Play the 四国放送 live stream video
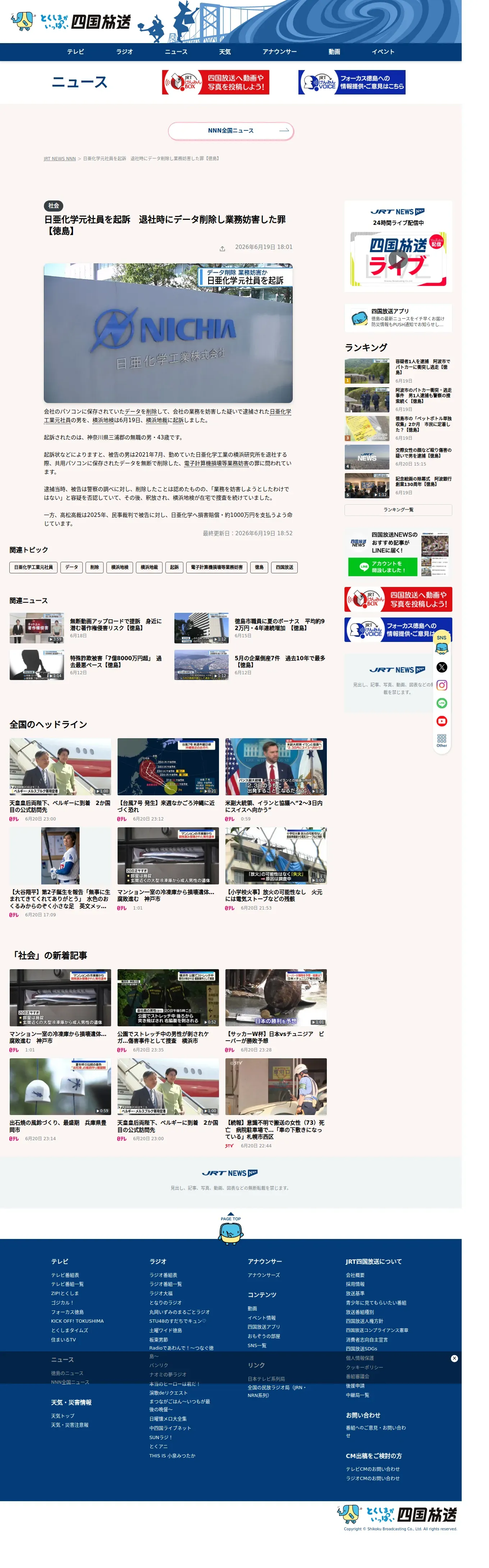Image resolution: width=489 pixels, height=1568 pixels. (398, 259)
